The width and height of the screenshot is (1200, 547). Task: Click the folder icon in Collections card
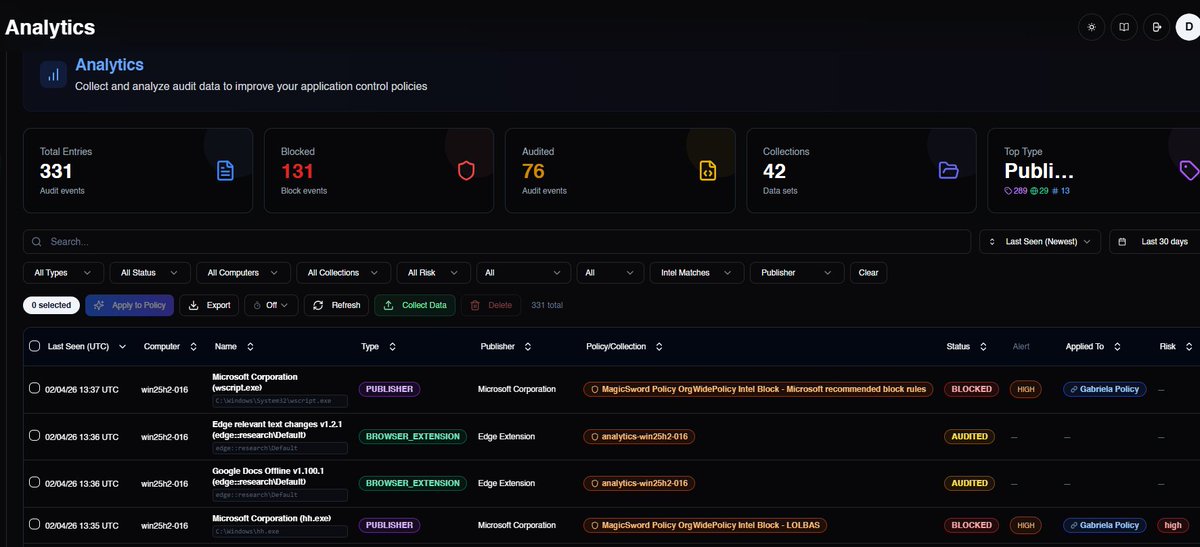click(x=948, y=170)
